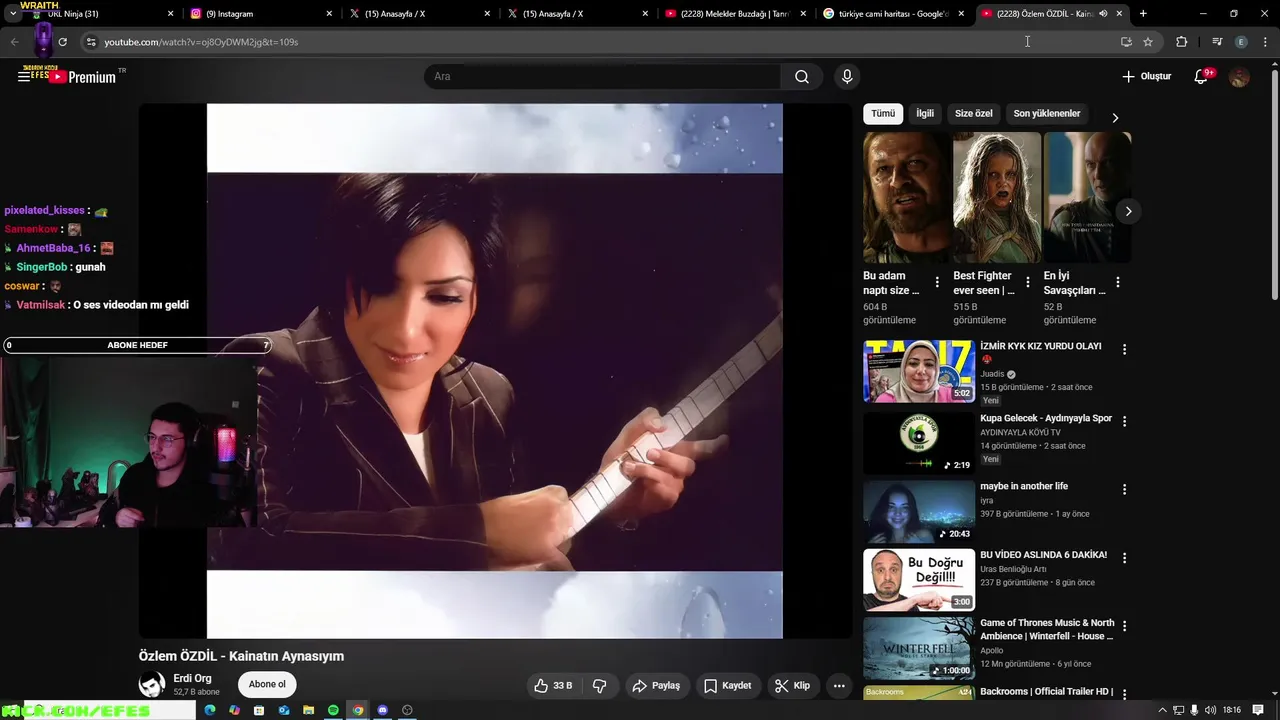The width and height of the screenshot is (1280, 720).
Task: Focus the YouTube Ara search field
Action: tap(602, 77)
